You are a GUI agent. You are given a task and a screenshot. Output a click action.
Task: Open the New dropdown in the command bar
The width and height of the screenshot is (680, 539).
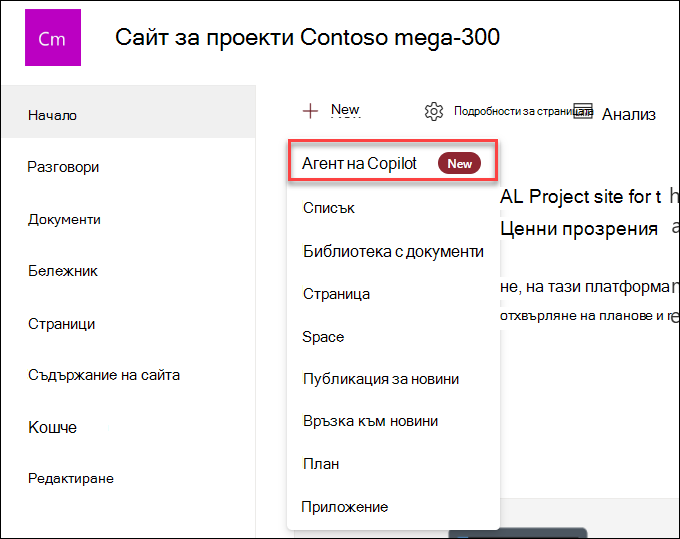click(345, 110)
